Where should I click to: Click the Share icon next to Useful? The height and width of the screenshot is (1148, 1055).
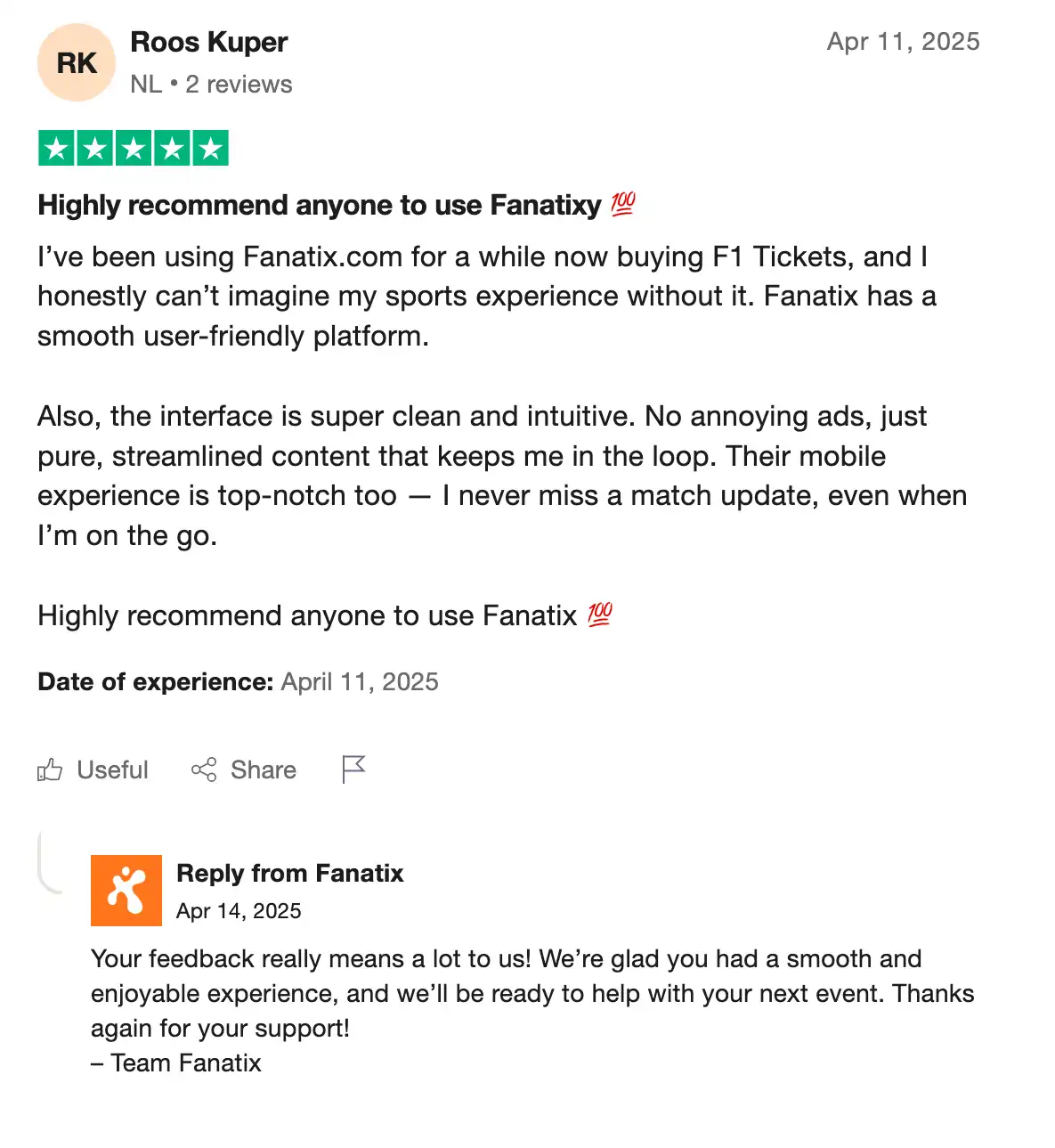point(203,769)
